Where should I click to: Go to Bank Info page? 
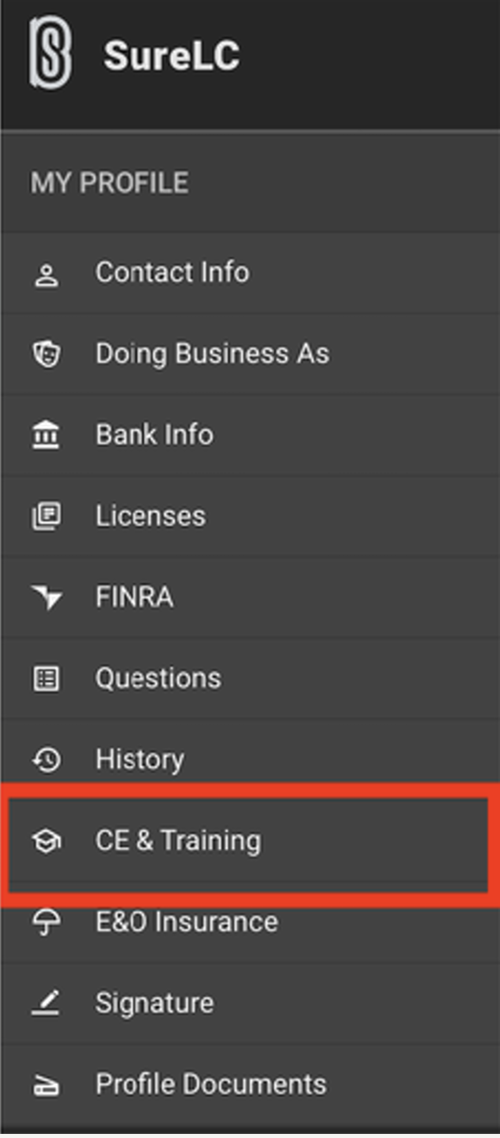coord(250,435)
